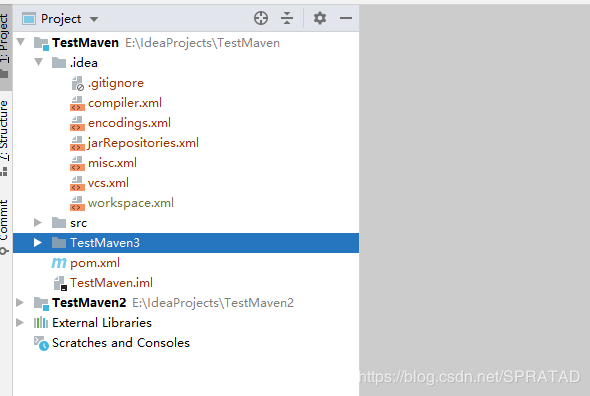Expand the TestMaven2 module

coord(20,302)
